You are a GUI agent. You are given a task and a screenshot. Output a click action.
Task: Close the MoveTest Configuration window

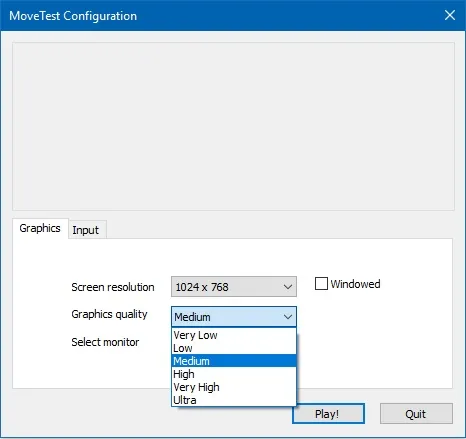pyautogui.click(x=450, y=15)
